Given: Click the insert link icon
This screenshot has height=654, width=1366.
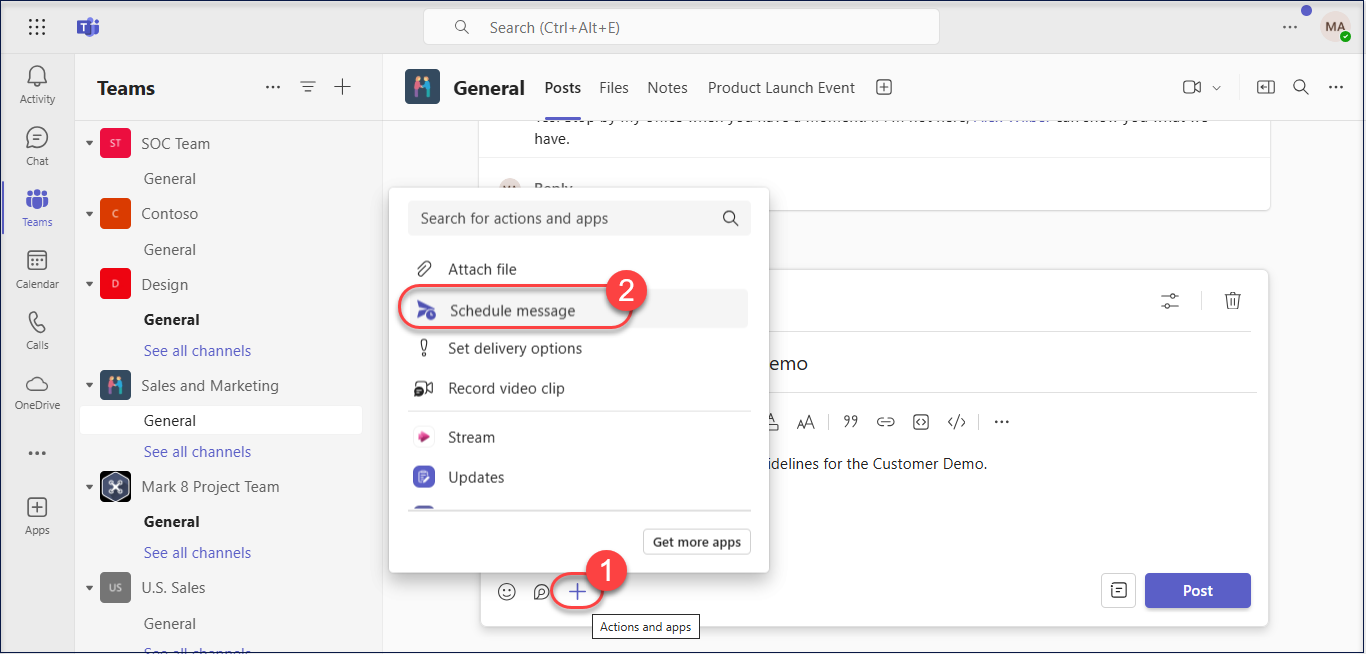Looking at the screenshot, I should (x=885, y=422).
